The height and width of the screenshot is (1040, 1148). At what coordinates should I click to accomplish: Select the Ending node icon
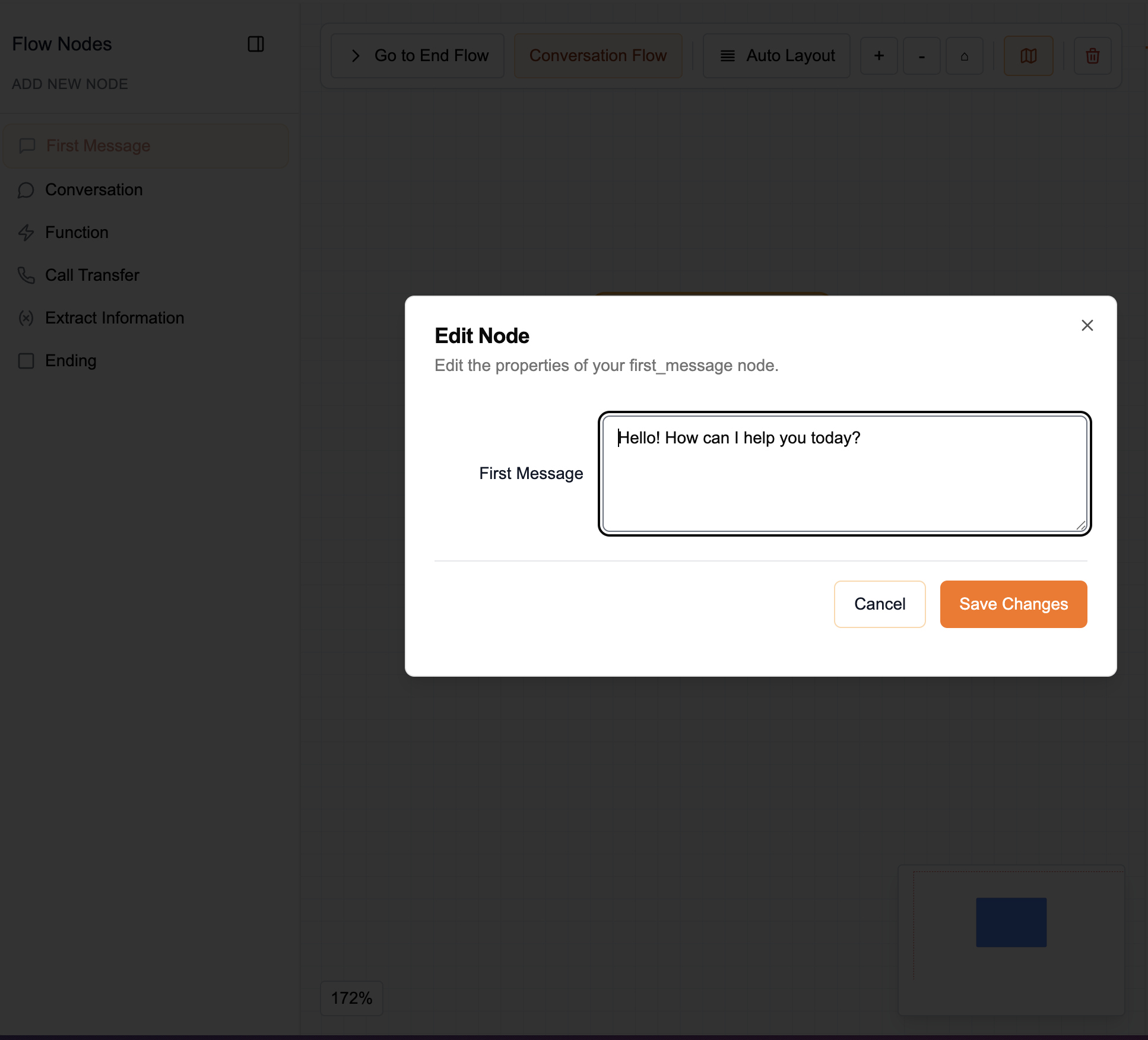(x=27, y=360)
